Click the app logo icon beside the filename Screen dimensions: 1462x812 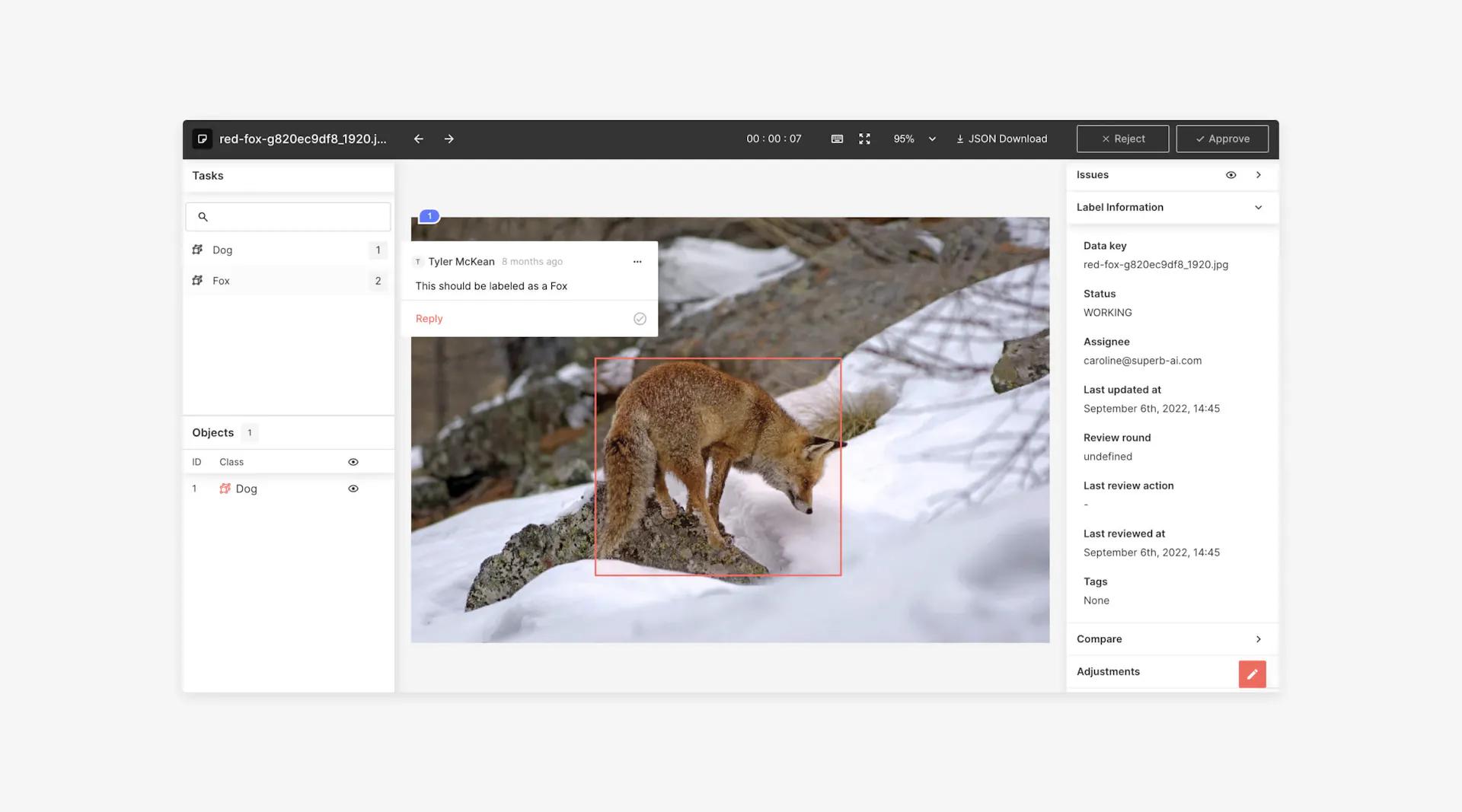coord(202,139)
